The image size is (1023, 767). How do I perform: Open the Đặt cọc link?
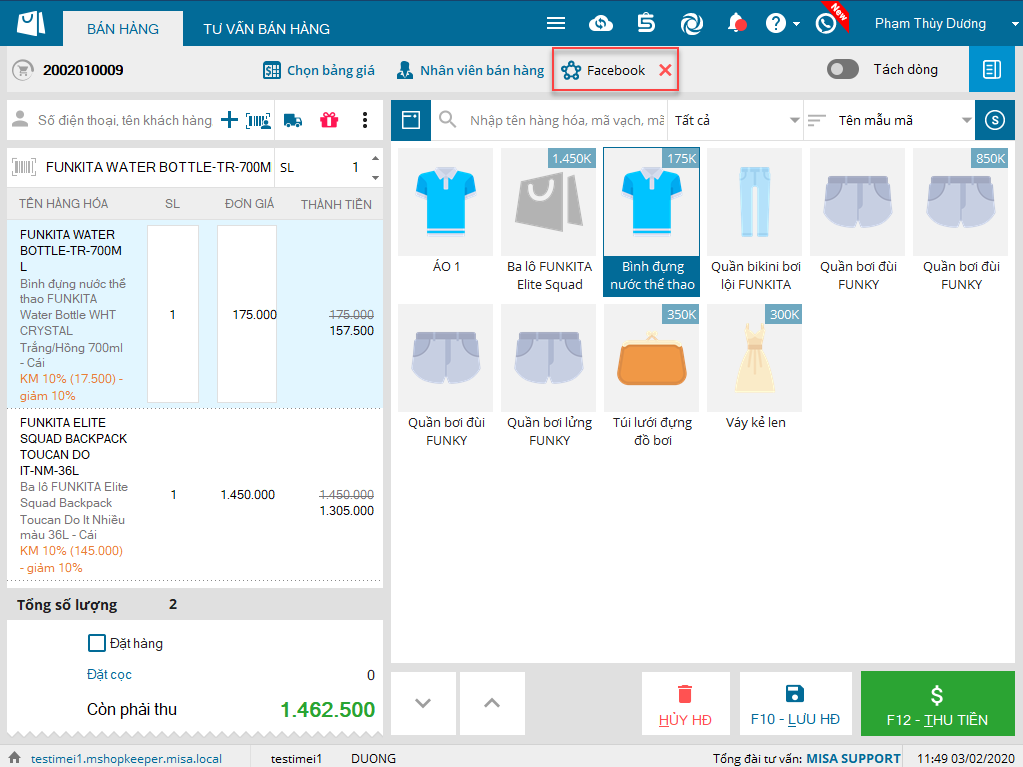point(110,674)
